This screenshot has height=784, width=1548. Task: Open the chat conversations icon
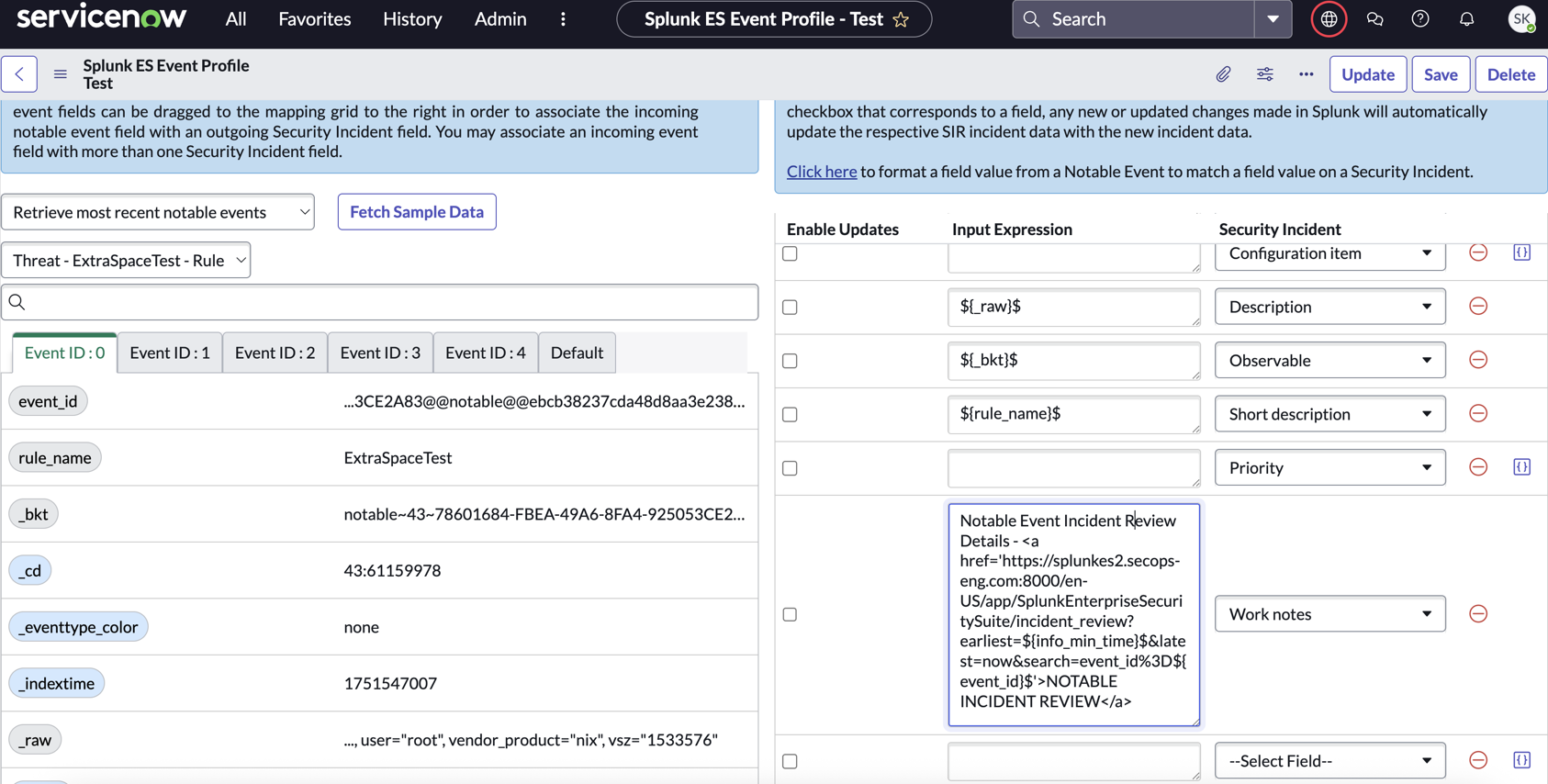click(1374, 19)
